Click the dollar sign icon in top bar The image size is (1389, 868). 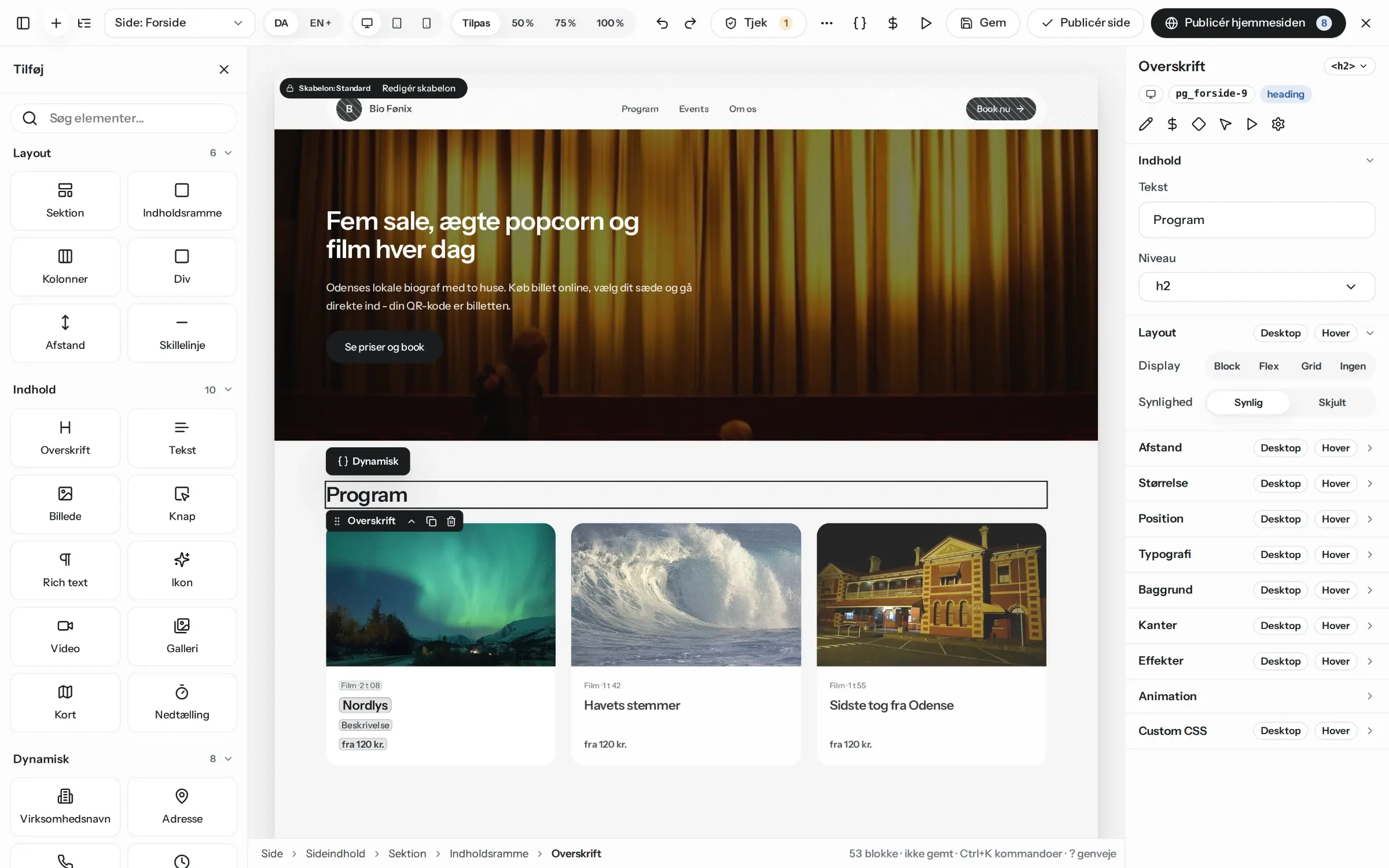pyautogui.click(x=892, y=23)
